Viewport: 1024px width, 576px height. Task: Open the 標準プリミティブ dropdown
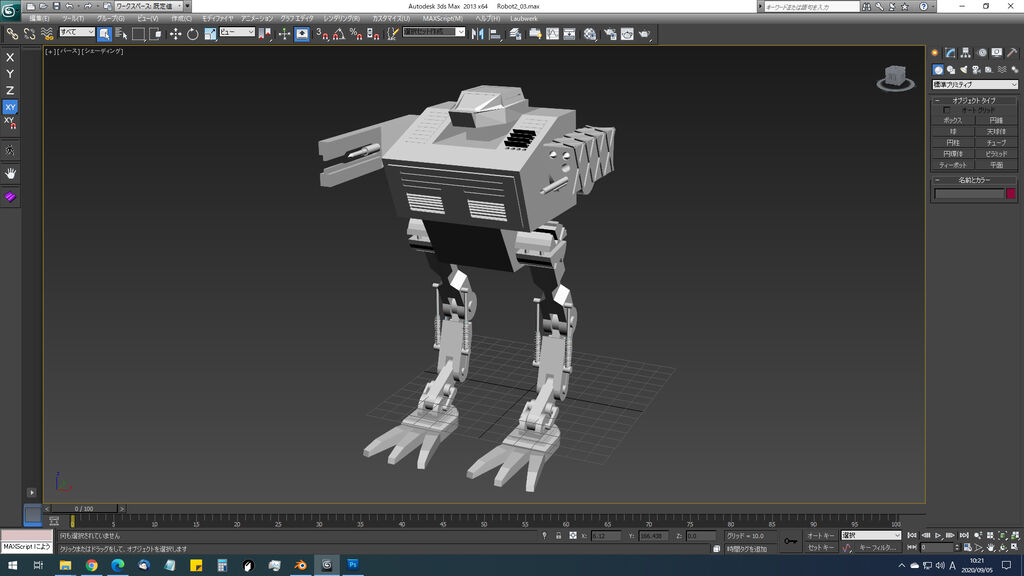[x=974, y=85]
